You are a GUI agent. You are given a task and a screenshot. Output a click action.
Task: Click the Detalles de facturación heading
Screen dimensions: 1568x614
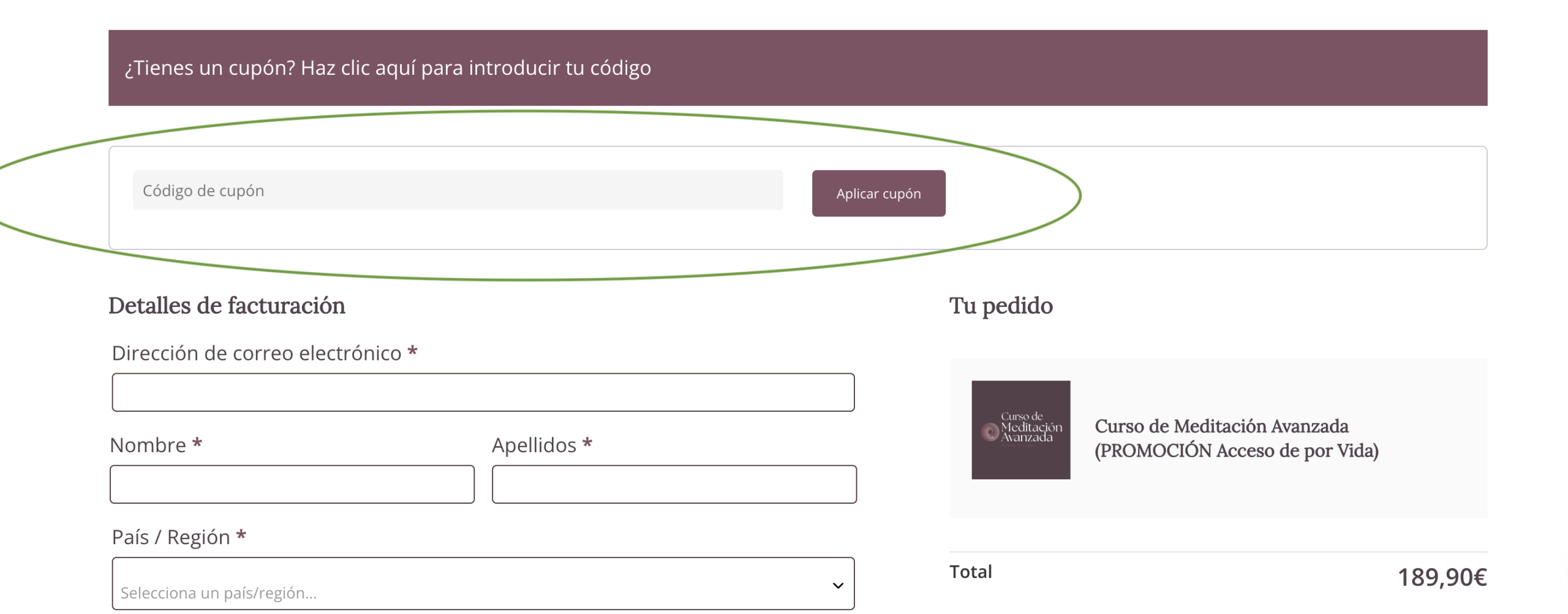[x=227, y=306]
